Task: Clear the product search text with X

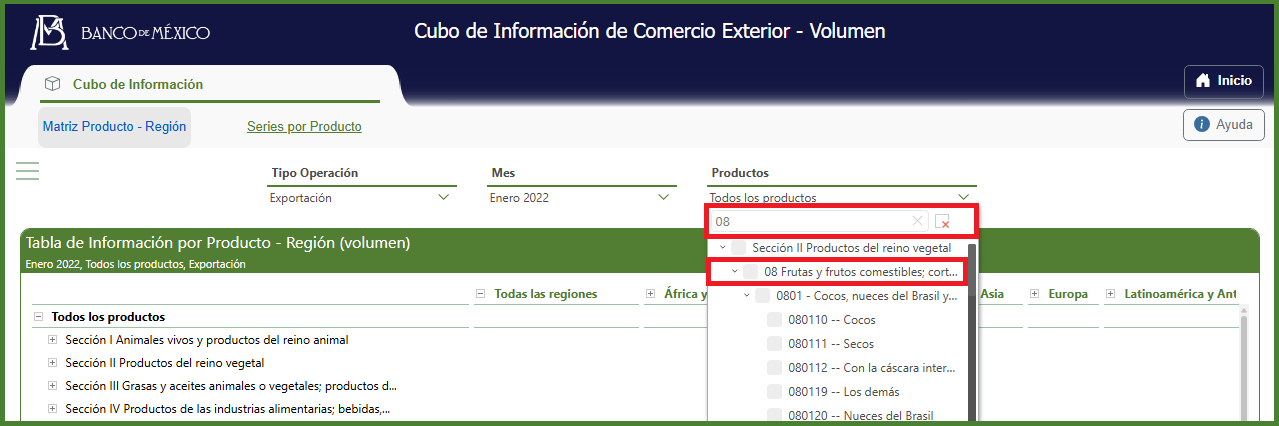Action: pos(918,221)
